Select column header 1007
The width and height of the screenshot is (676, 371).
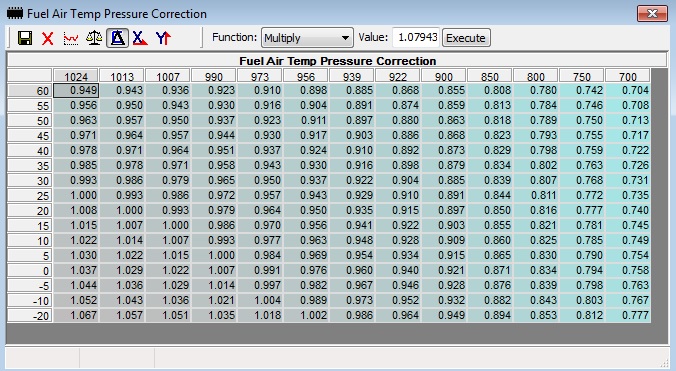168,76
